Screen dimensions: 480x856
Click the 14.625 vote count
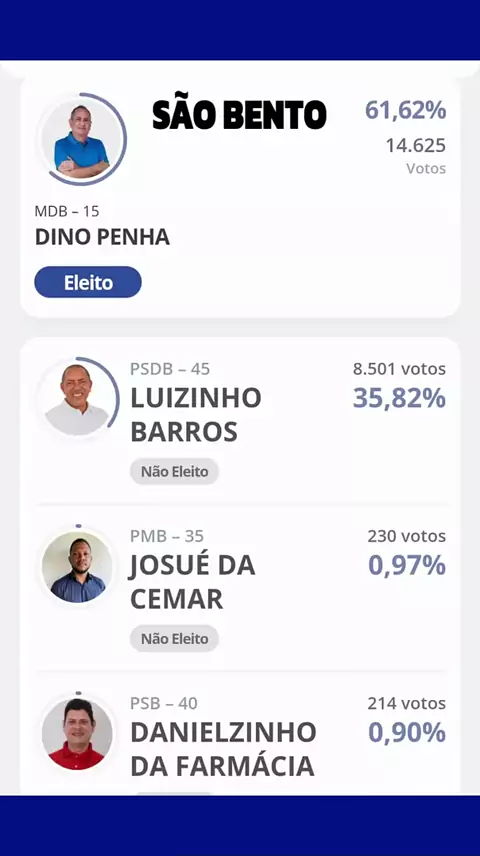416,146
